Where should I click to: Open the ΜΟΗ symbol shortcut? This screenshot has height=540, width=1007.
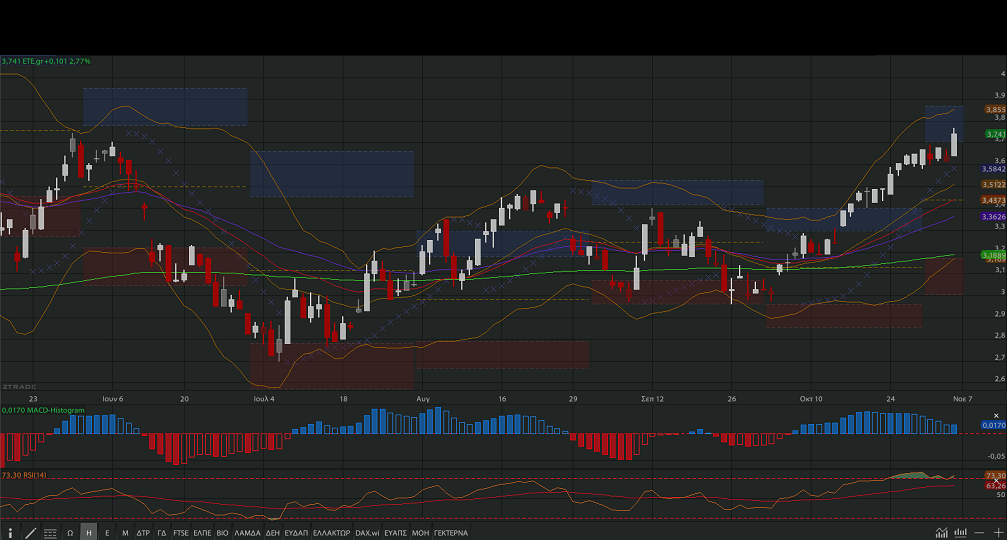pyautogui.click(x=420, y=533)
